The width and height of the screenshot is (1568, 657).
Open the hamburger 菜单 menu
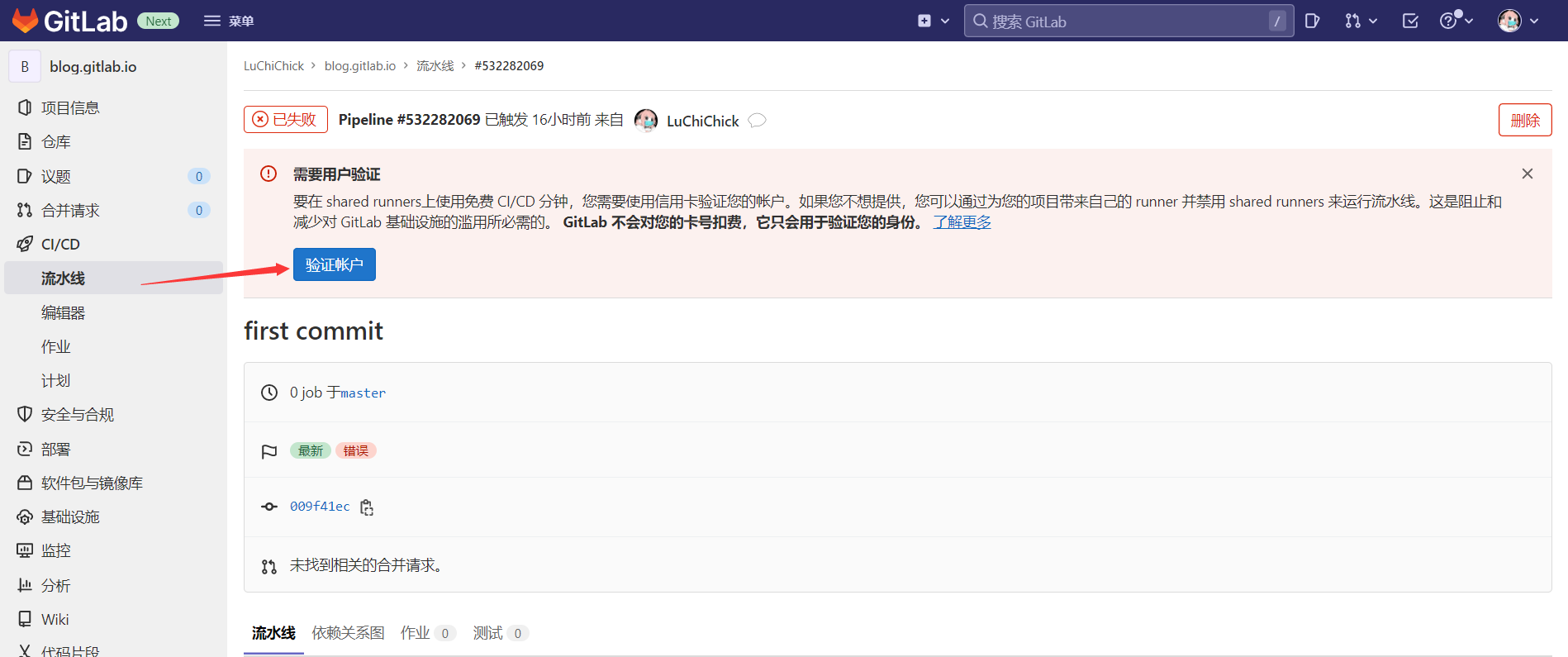coord(229,21)
